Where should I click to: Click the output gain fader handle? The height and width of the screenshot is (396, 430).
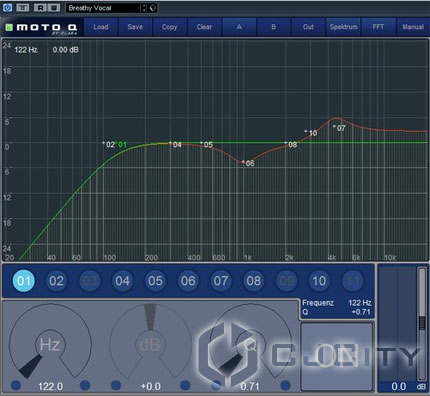pyautogui.click(x=422, y=323)
